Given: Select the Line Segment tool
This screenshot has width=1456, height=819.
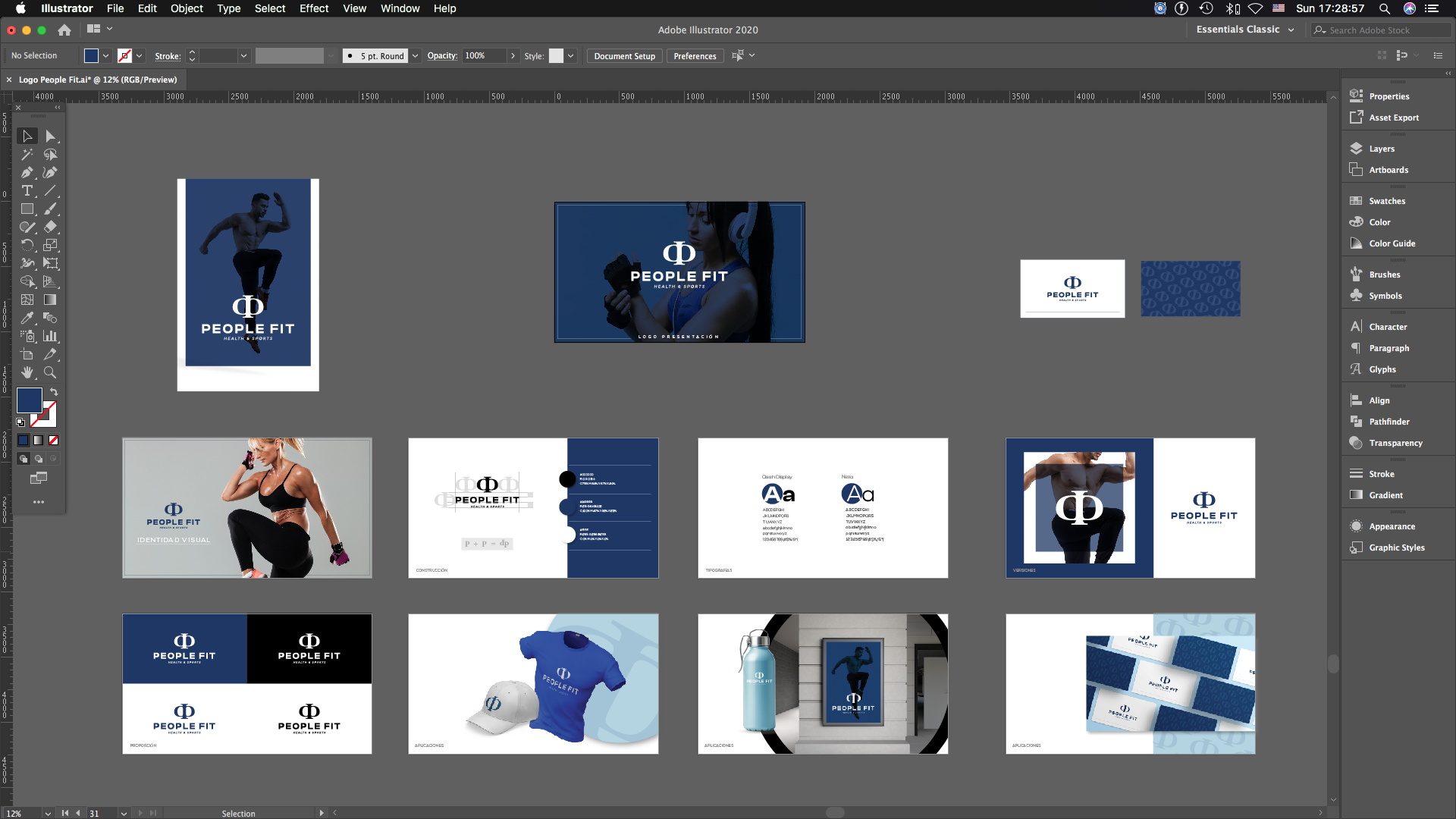Looking at the screenshot, I should (x=50, y=191).
